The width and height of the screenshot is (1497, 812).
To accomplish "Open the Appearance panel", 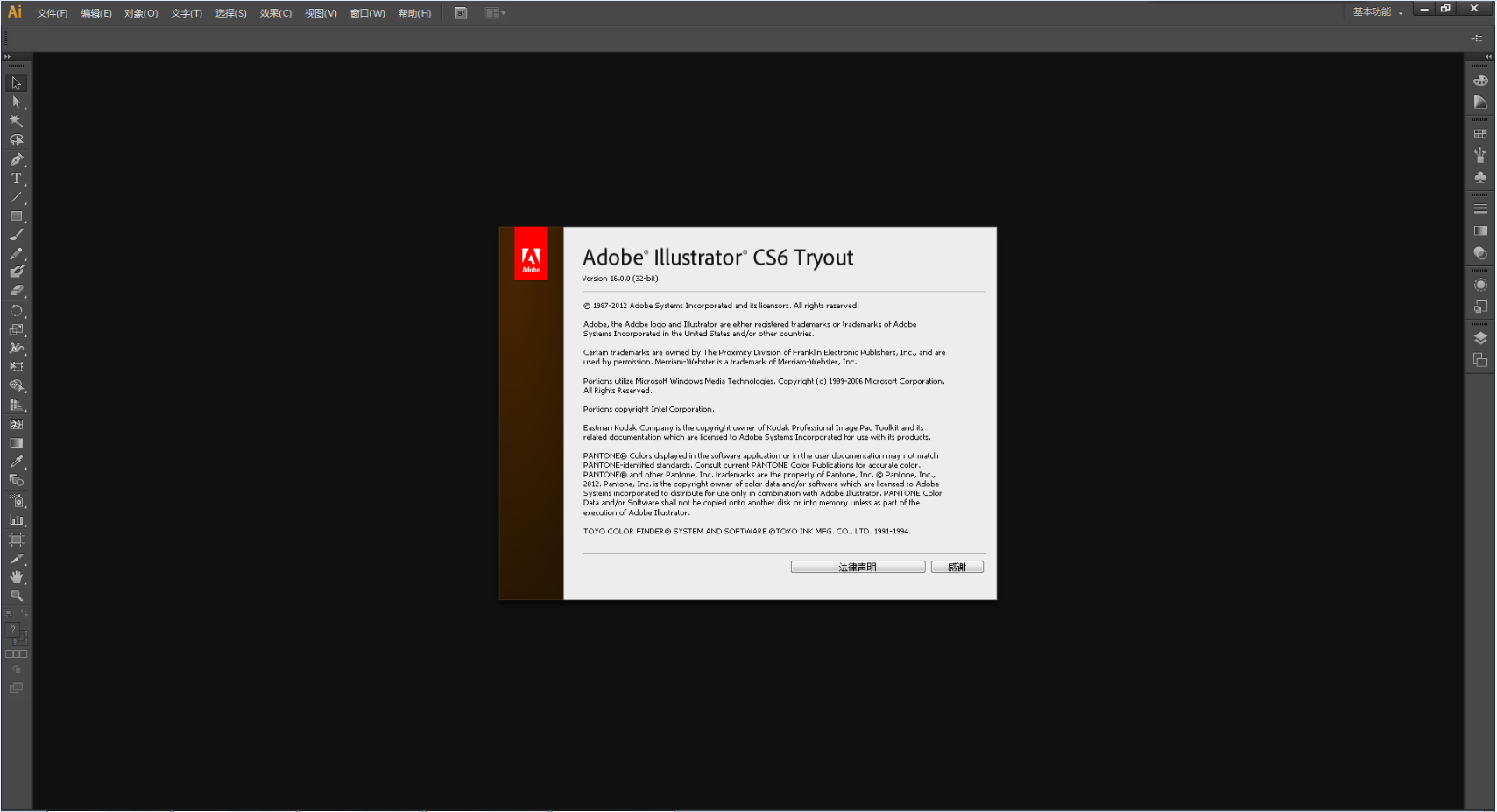I will tap(1480, 285).
